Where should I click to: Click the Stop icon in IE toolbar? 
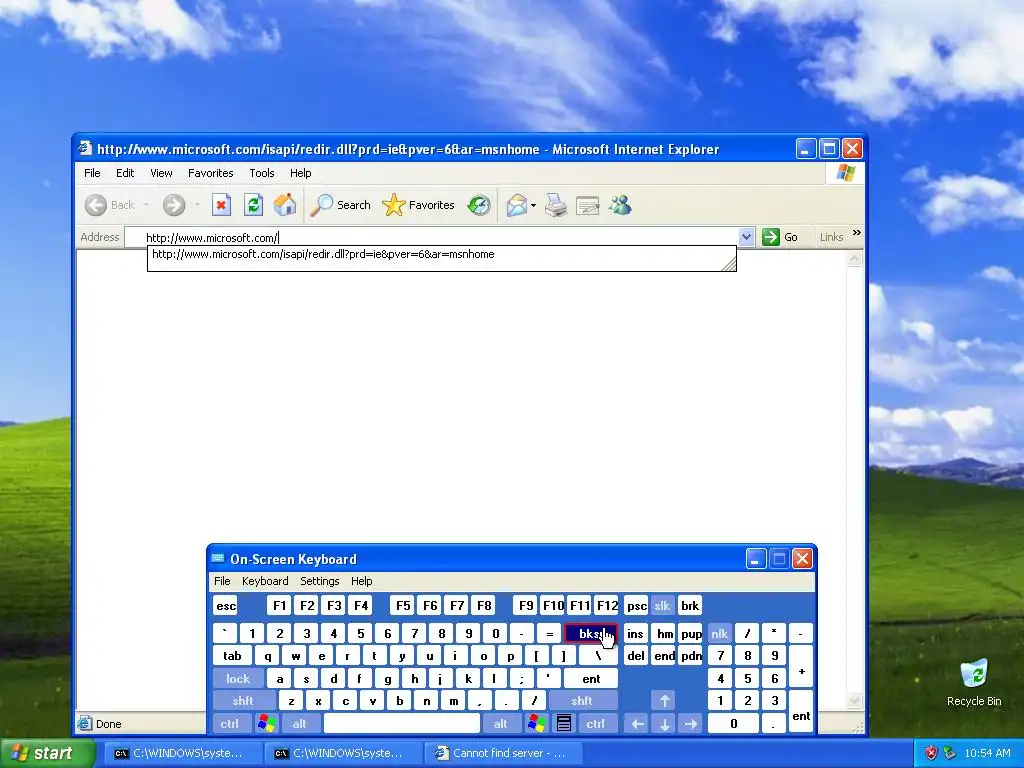click(221, 205)
